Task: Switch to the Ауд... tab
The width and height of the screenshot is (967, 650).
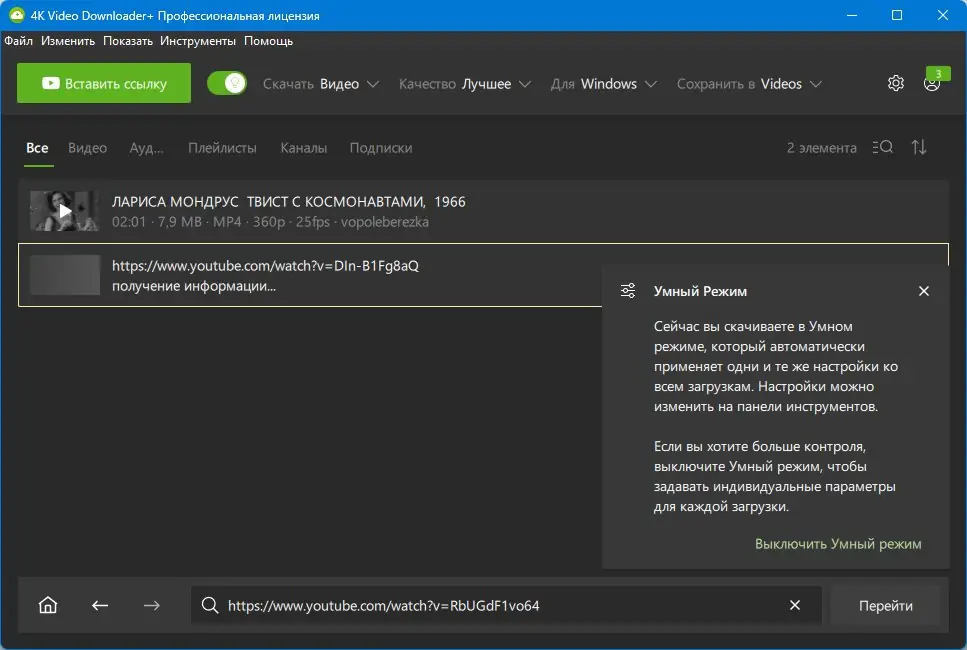Action: click(x=147, y=148)
